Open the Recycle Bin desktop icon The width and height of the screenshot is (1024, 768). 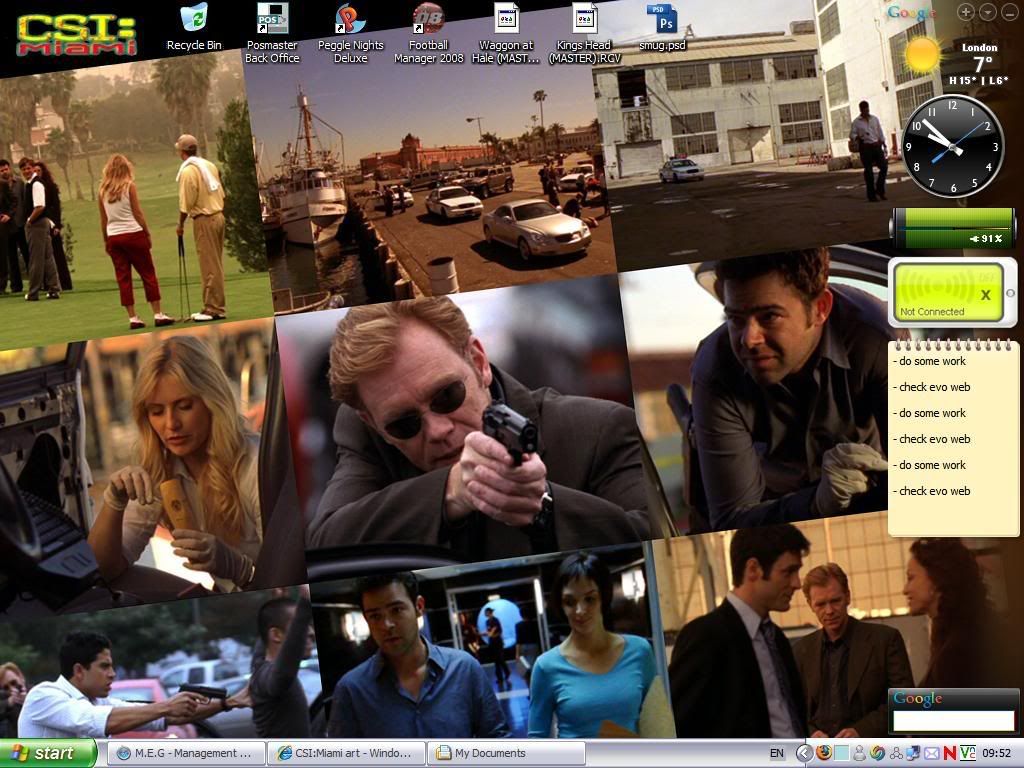(194, 27)
